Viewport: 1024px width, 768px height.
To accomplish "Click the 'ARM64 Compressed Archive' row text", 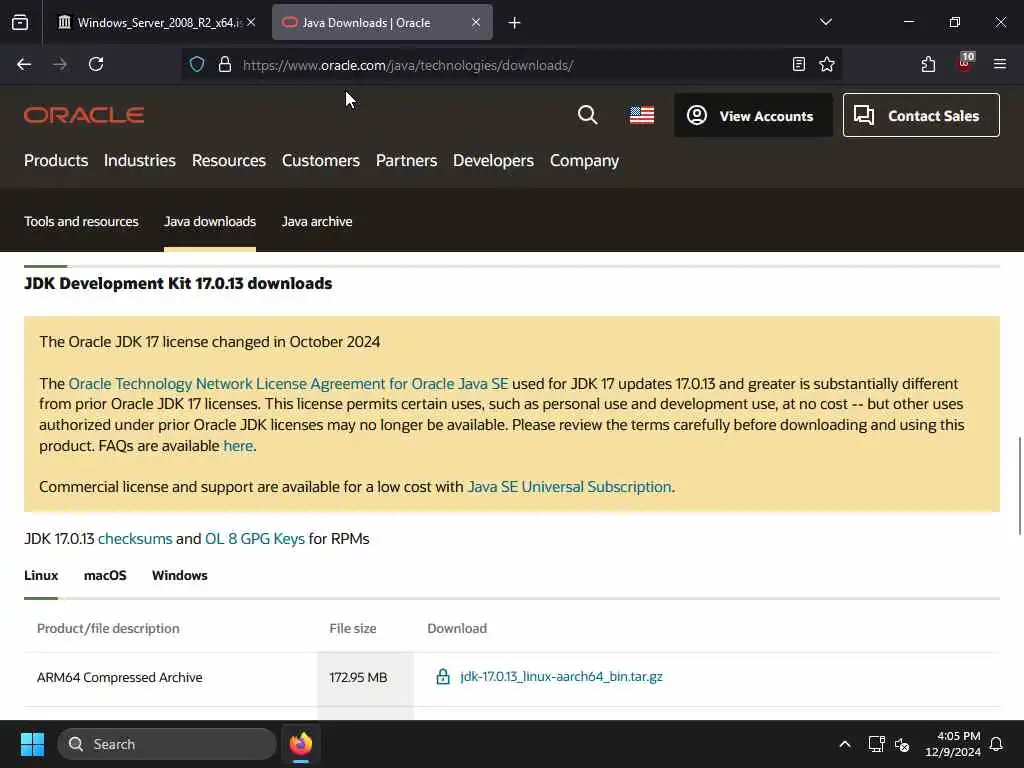I will click(120, 678).
